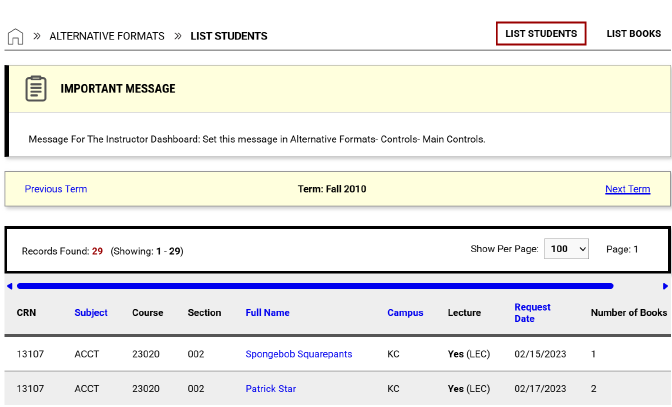The image size is (672, 407).
Task: Click the KC campus for Spongebob Squarepants
Action: [x=393, y=354]
